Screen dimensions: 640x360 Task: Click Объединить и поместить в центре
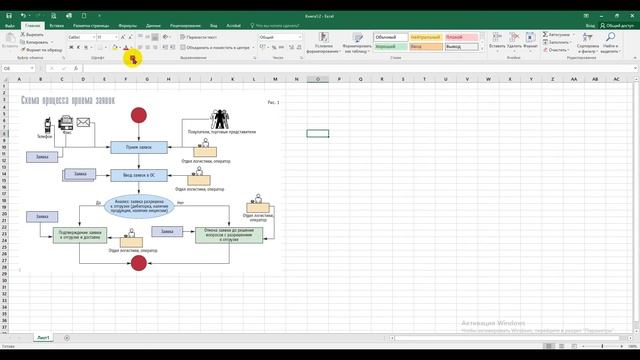(x=215, y=48)
